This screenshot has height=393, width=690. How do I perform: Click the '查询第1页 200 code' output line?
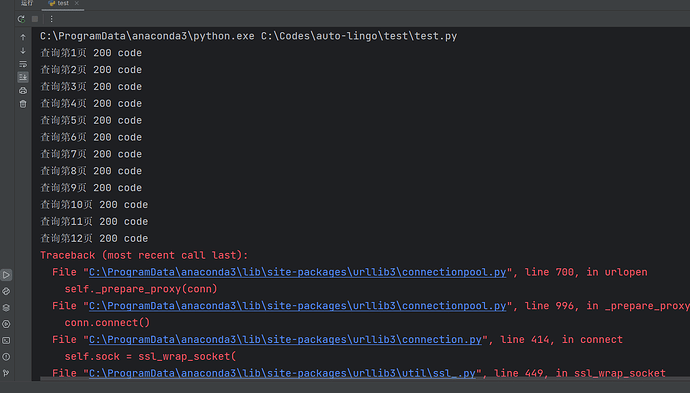tap(91, 53)
